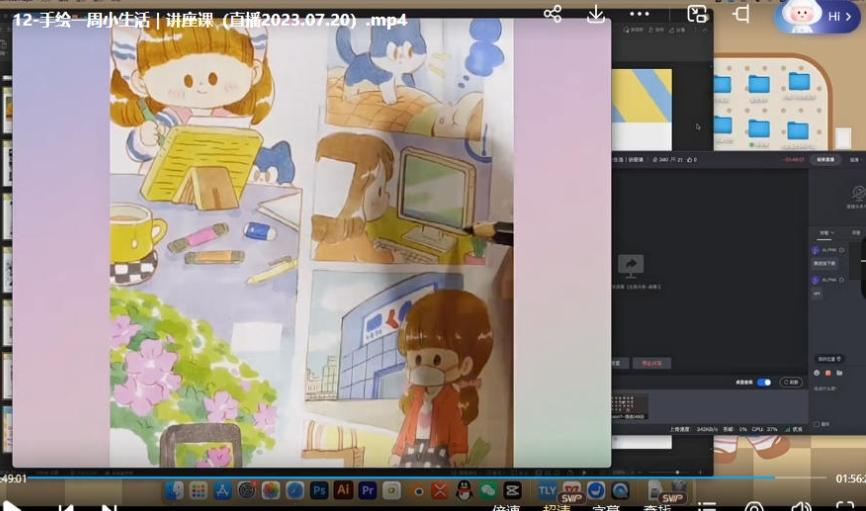This screenshot has height=511, width=866.
Task: Open the Hi assistant mascot button
Action: (817, 16)
